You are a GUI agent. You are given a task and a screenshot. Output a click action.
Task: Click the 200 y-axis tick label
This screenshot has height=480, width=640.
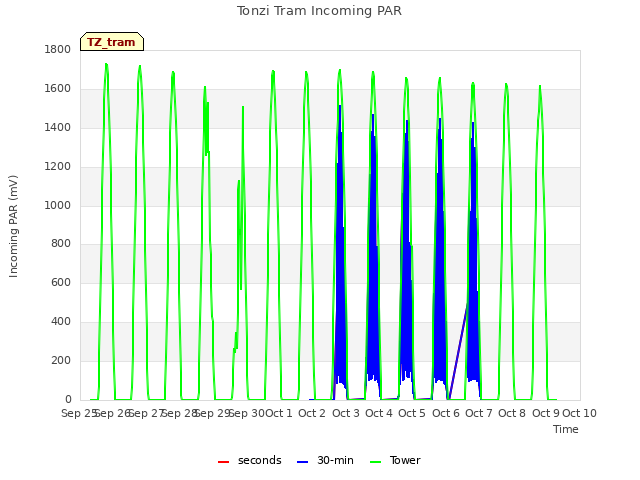click(61, 360)
